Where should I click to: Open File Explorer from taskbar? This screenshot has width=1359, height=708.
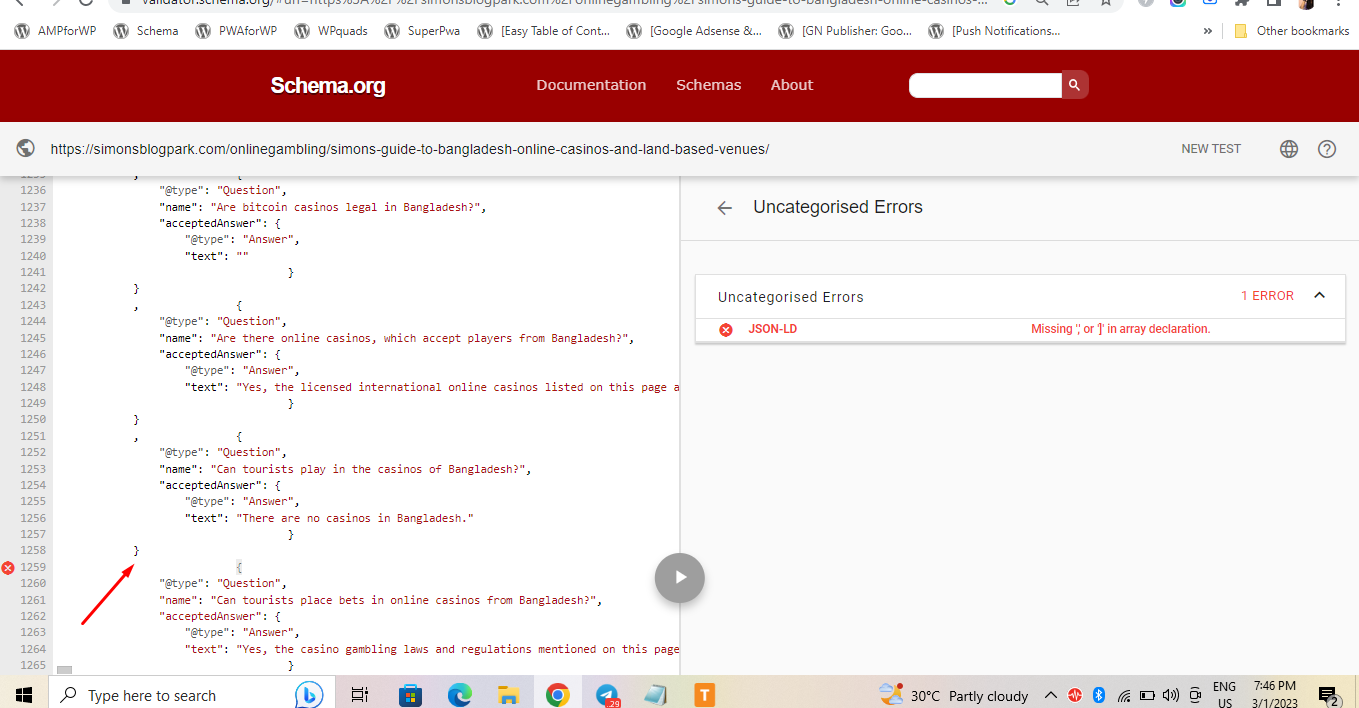508,694
